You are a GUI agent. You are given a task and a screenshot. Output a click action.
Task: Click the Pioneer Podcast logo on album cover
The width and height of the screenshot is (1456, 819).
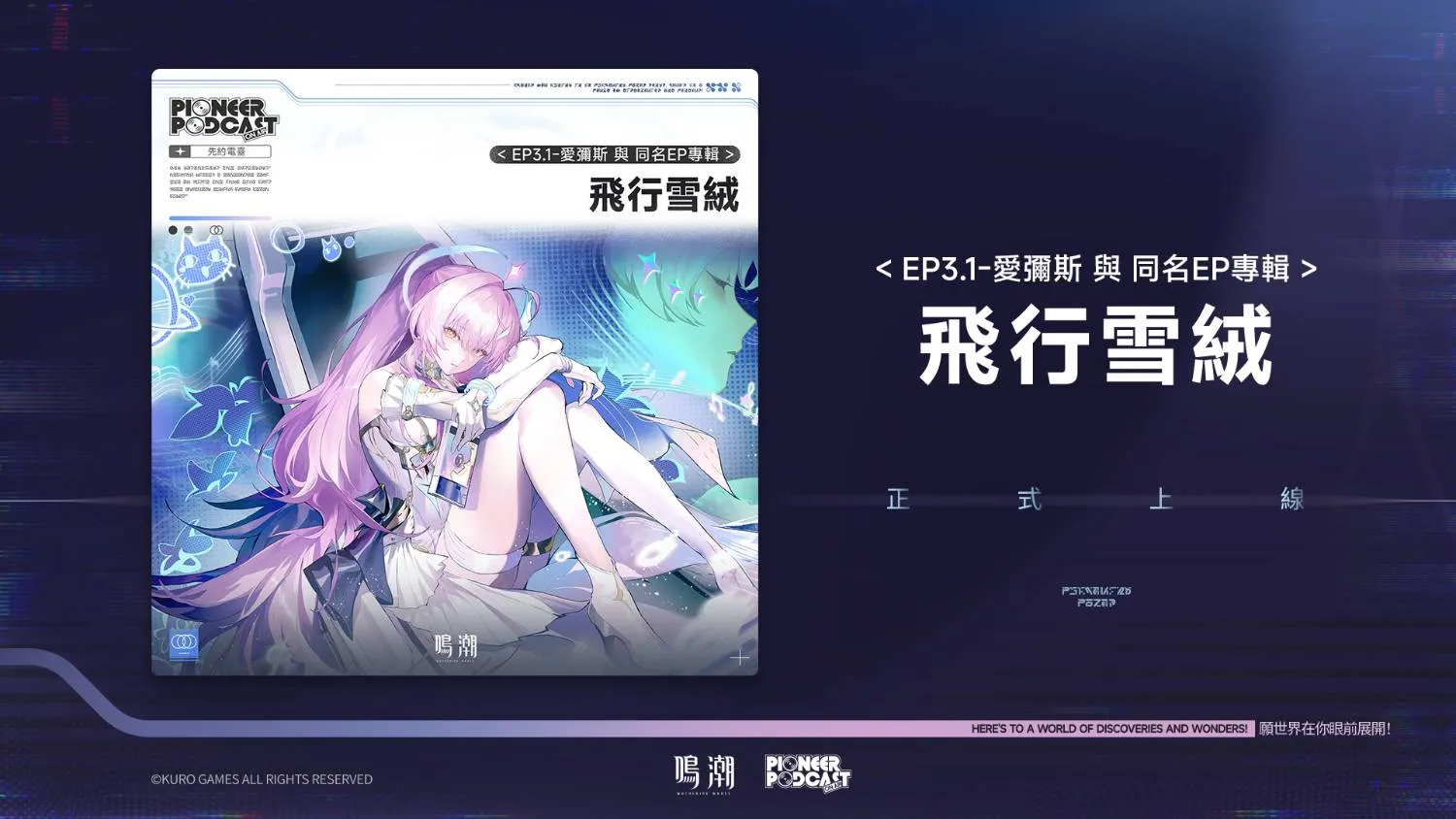pyautogui.click(x=223, y=117)
